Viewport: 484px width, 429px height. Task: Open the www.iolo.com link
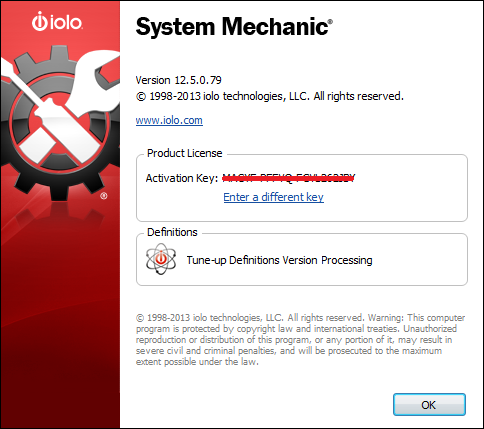coord(169,120)
